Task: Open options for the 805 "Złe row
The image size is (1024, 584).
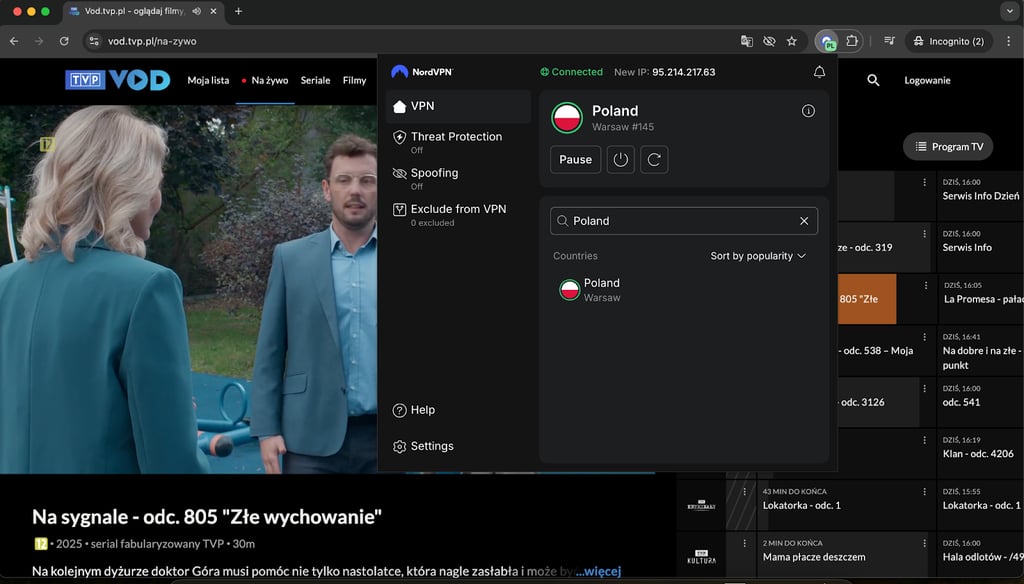Action: pyautogui.click(x=925, y=285)
